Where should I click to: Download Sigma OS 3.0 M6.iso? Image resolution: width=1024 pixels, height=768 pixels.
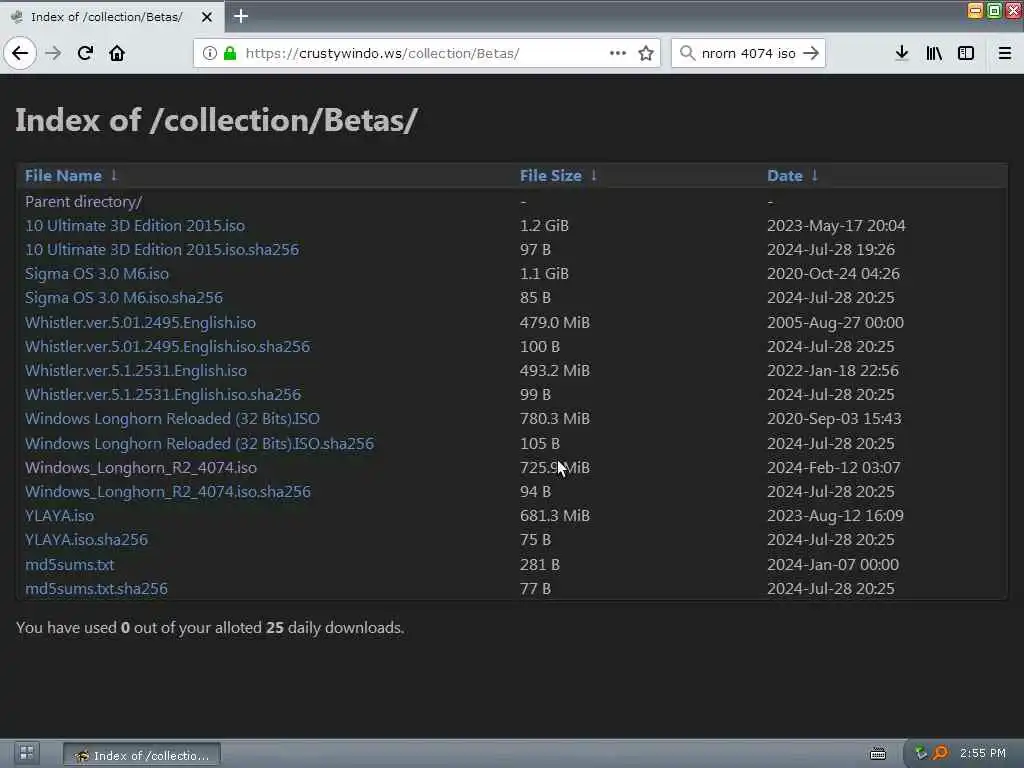click(x=97, y=274)
